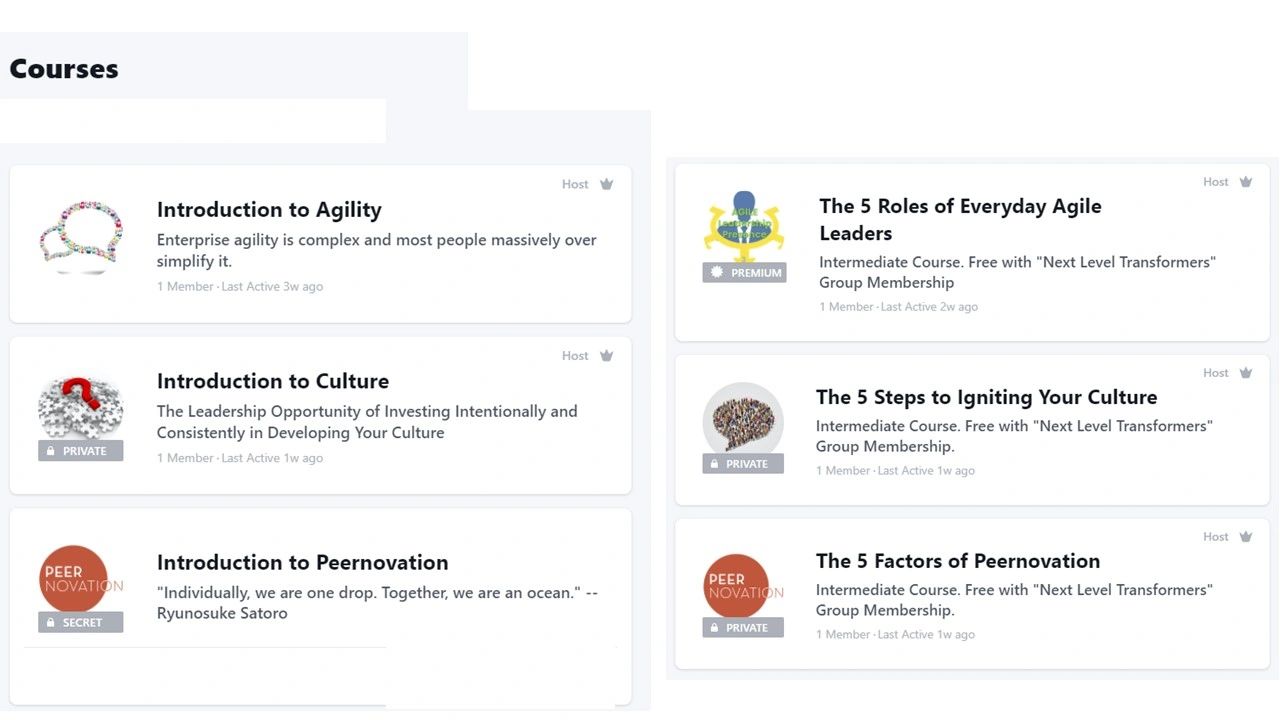Open The 5 Steps to Igniting Your Culture
The image size is (1280, 720).
coord(986,397)
